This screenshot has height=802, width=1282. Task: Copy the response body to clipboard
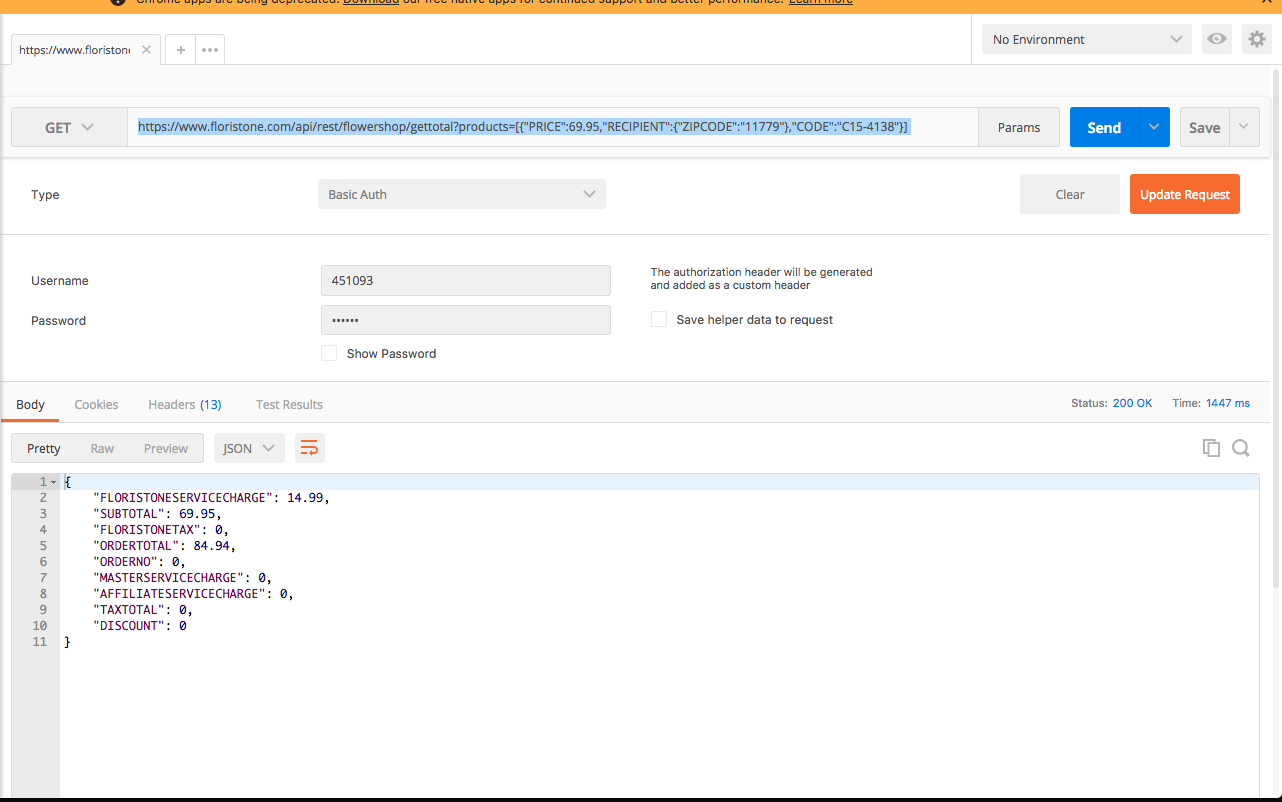pyautogui.click(x=1211, y=448)
